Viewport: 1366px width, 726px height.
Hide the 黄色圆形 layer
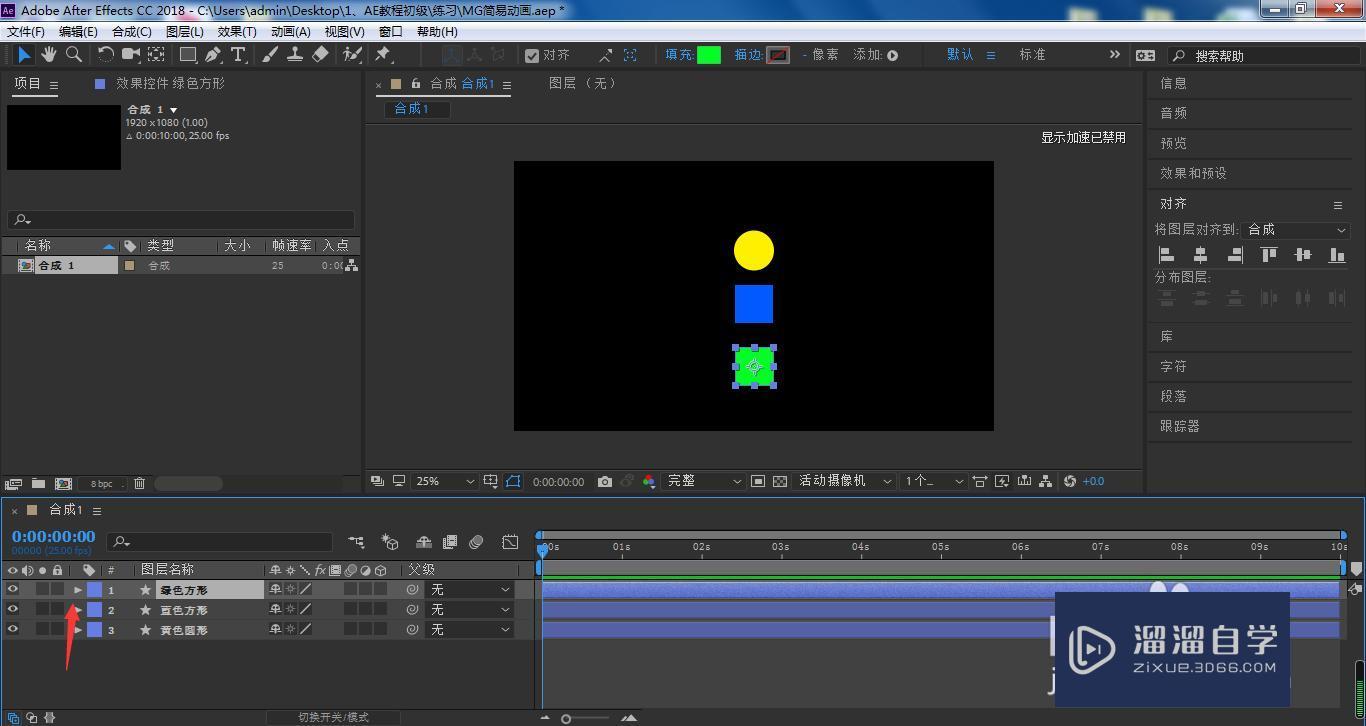[x=13, y=630]
